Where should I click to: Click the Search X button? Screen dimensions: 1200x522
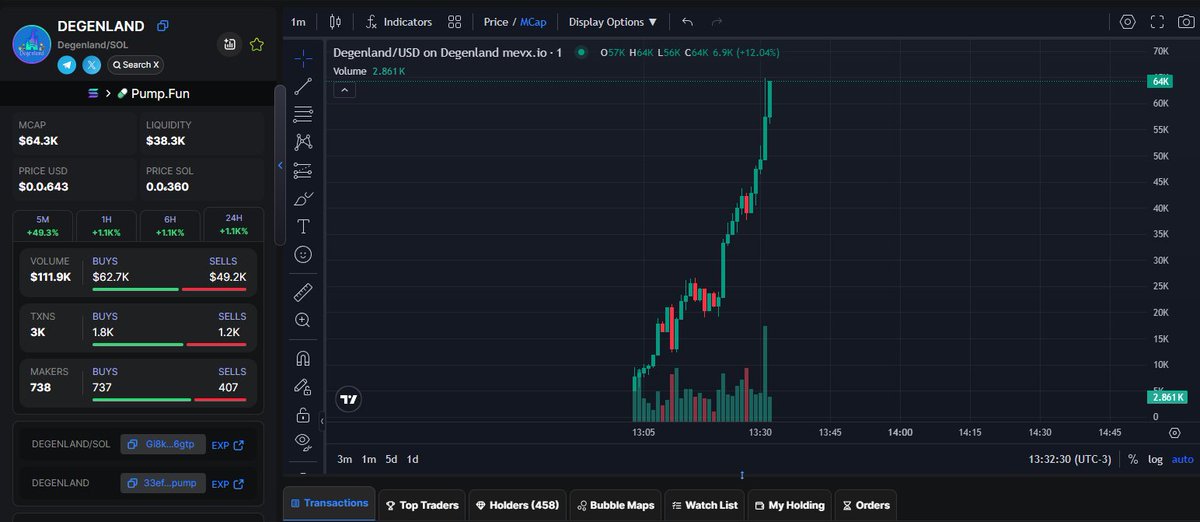click(x=136, y=65)
